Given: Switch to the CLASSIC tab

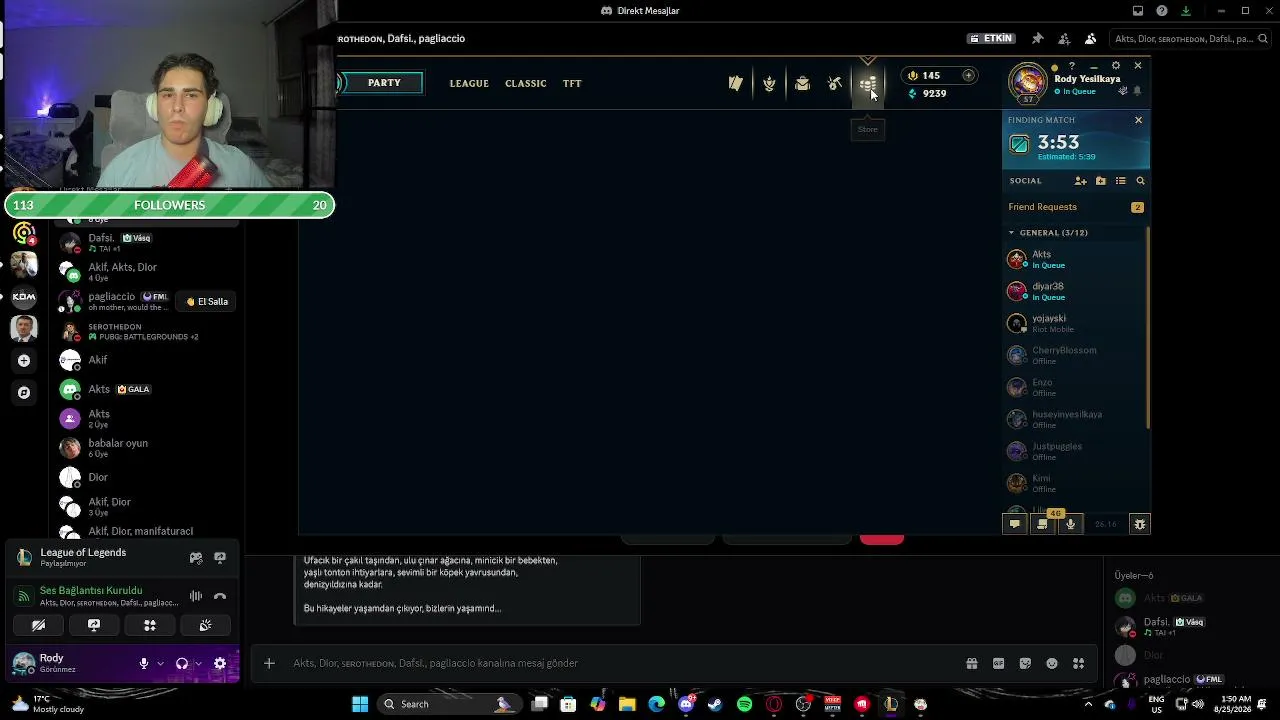Looking at the screenshot, I should tap(525, 84).
